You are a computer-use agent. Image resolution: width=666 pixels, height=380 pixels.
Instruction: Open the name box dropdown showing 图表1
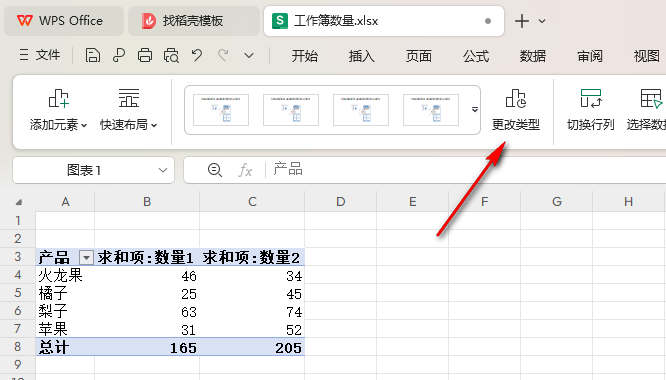point(163,170)
